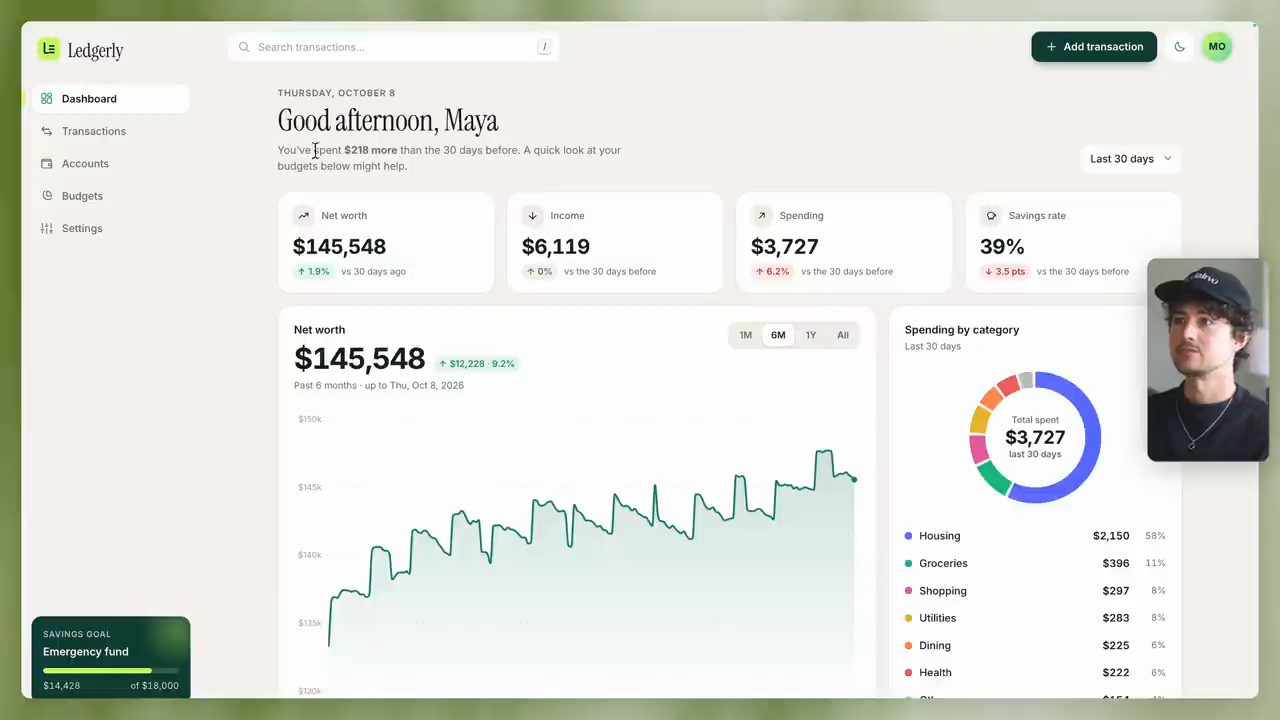The height and width of the screenshot is (720, 1280).
Task: Click the Utilities category row
Action: click(x=1035, y=618)
